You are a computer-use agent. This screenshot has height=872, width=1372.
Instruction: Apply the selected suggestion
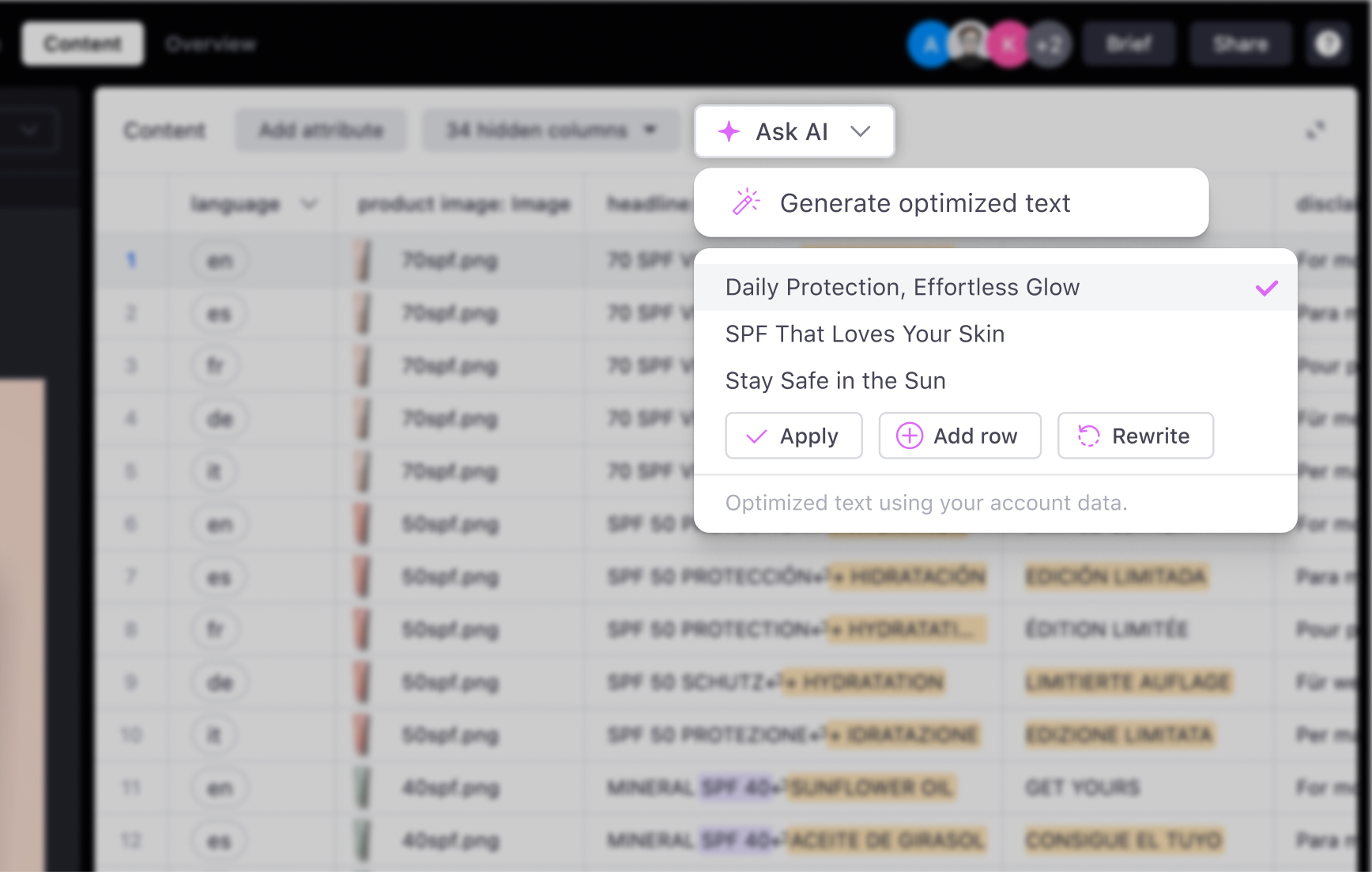click(x=793, y=436)
